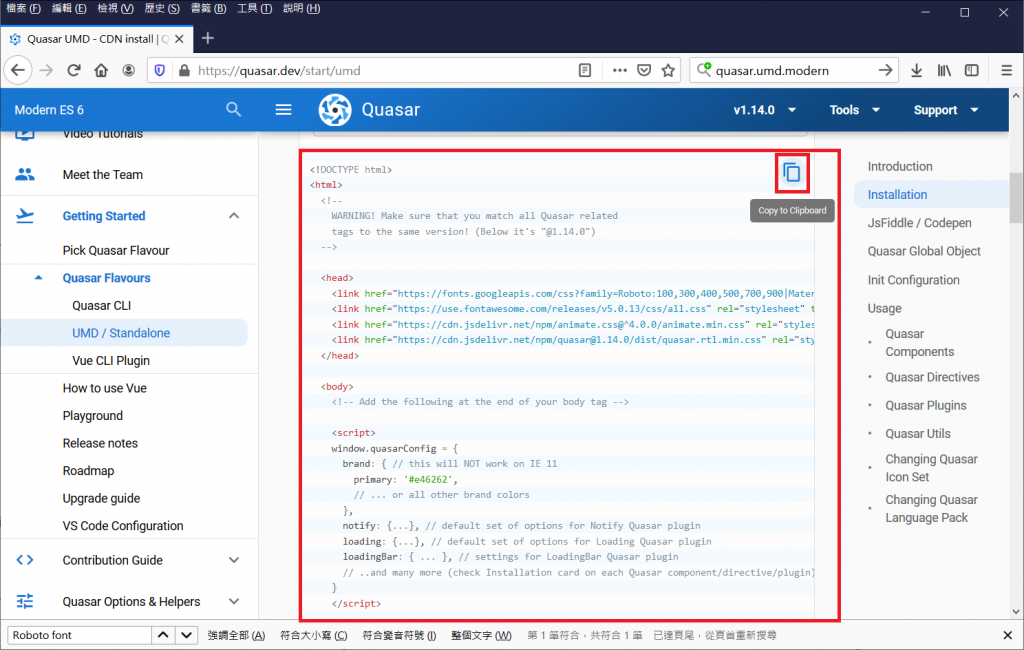Open the Library icon
The width and height of the screenshot is (1024, 650).
tap(944, 71)
